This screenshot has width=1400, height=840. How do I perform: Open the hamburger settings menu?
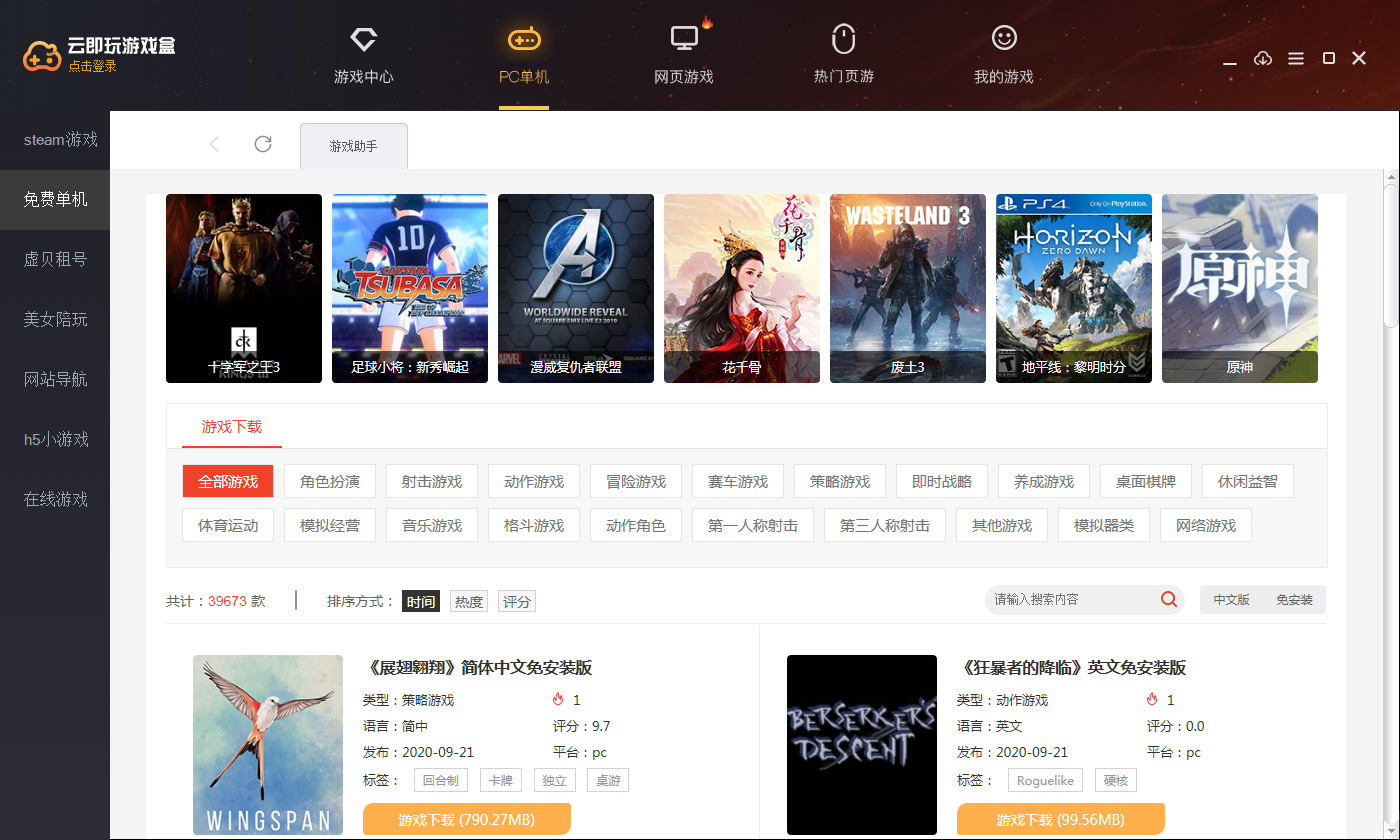click(x=1296, y=59)
